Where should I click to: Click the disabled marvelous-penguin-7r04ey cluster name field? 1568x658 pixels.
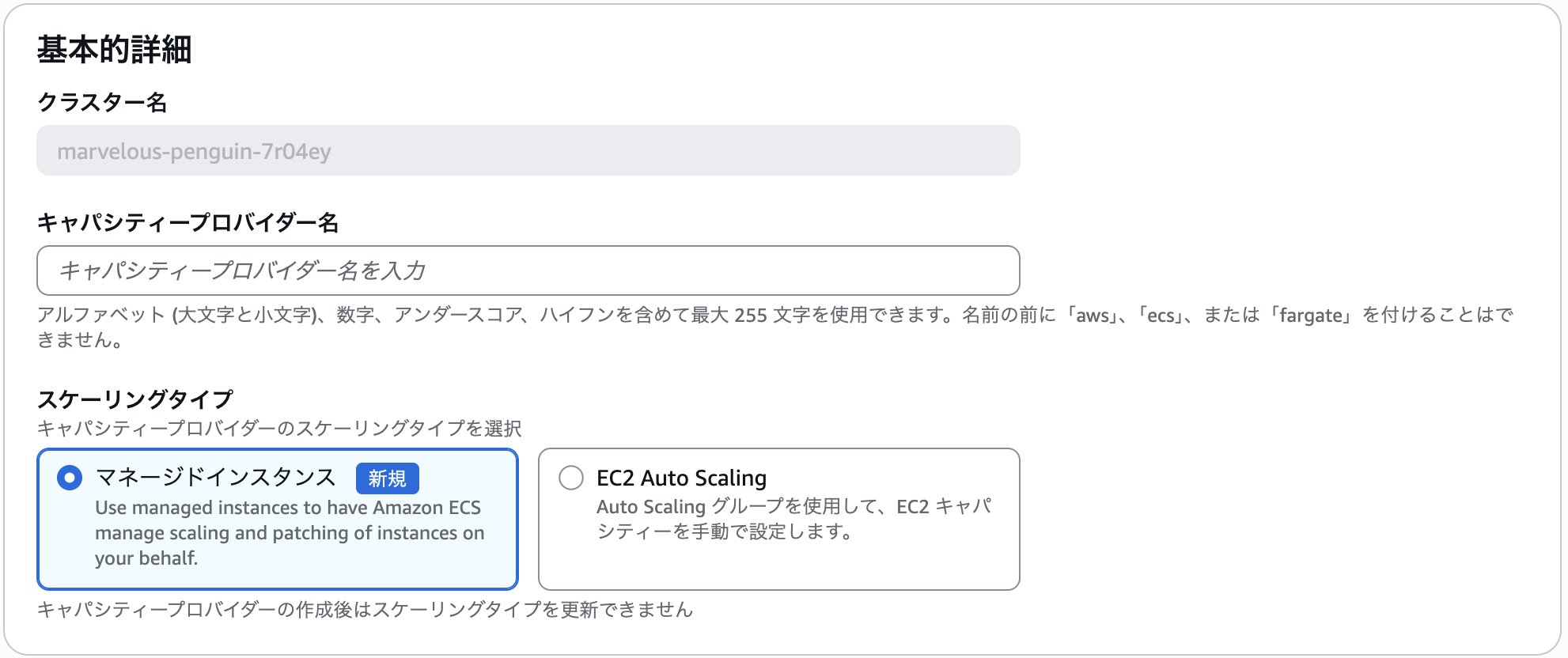point(528,151)
